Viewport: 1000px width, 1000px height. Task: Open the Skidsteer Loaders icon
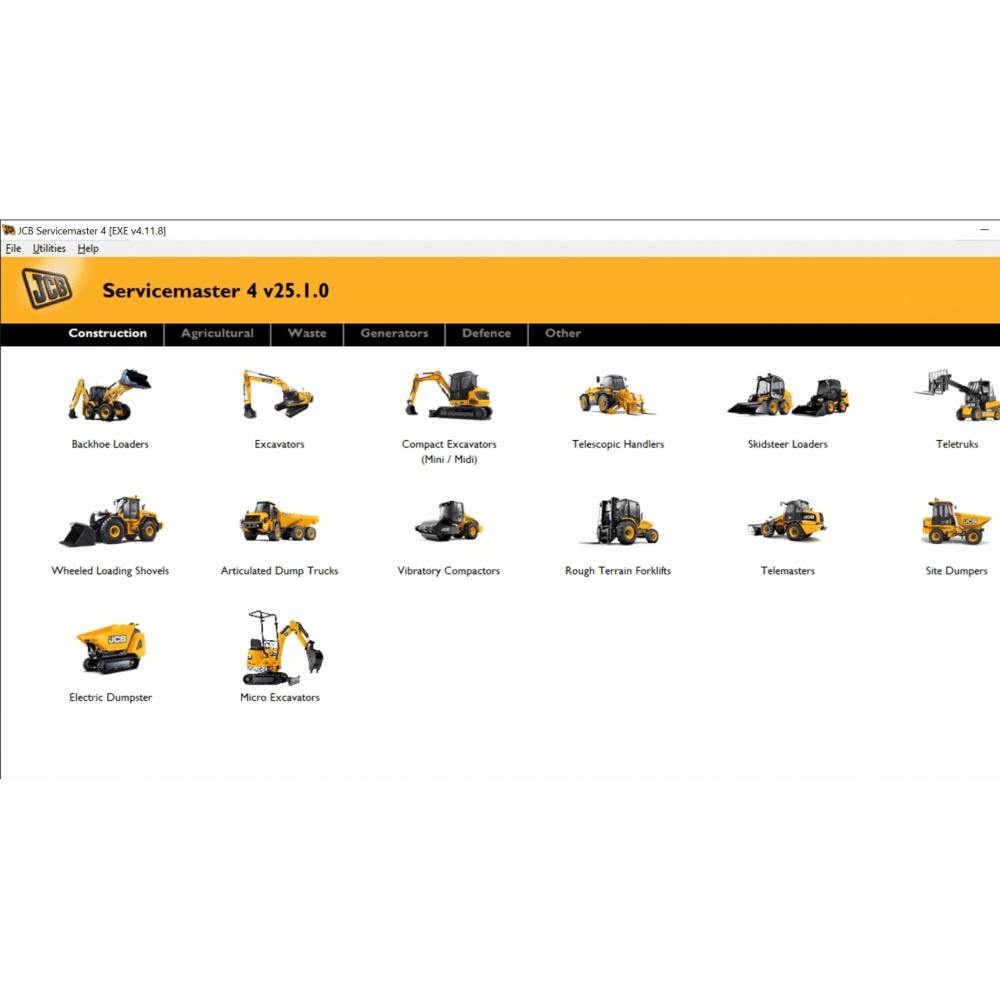[x=788, y=395]
